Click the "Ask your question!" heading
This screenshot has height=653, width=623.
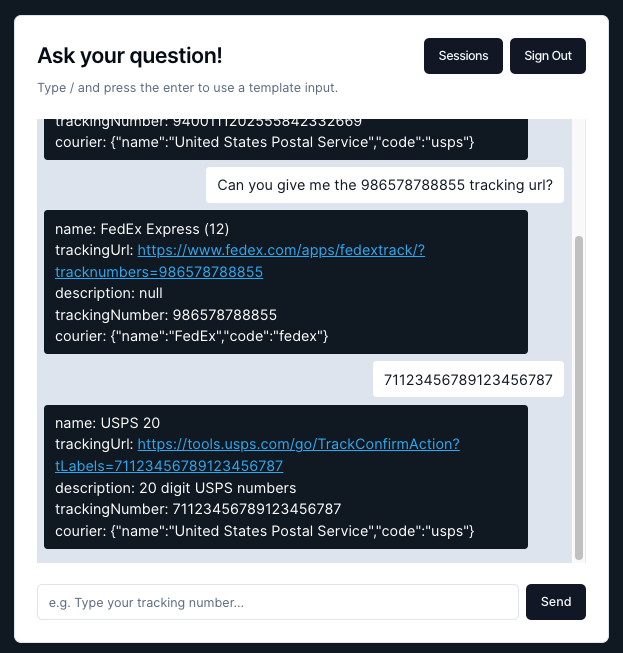pos(130,56)
